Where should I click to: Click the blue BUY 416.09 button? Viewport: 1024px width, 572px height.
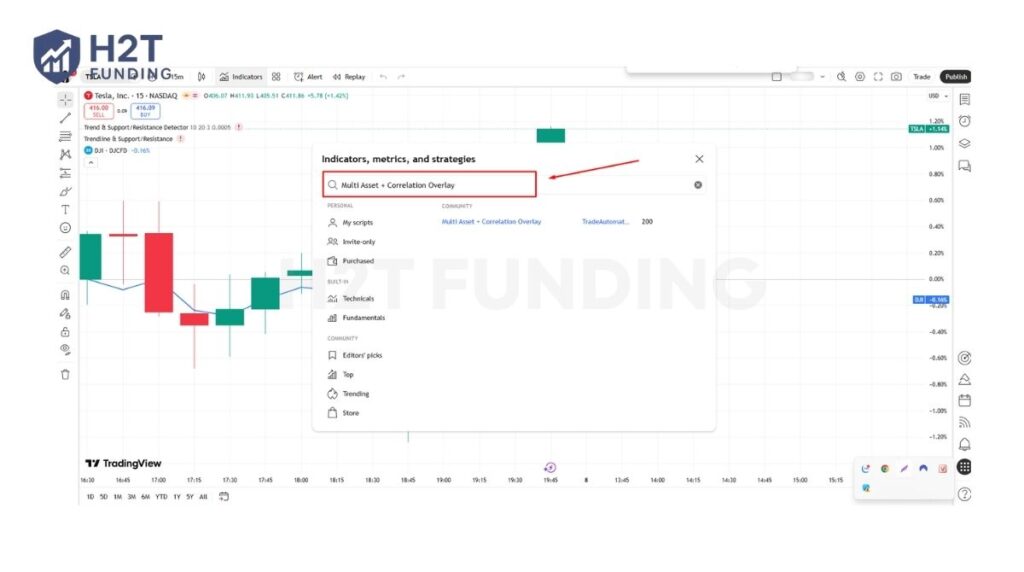(x=145, y=111)
